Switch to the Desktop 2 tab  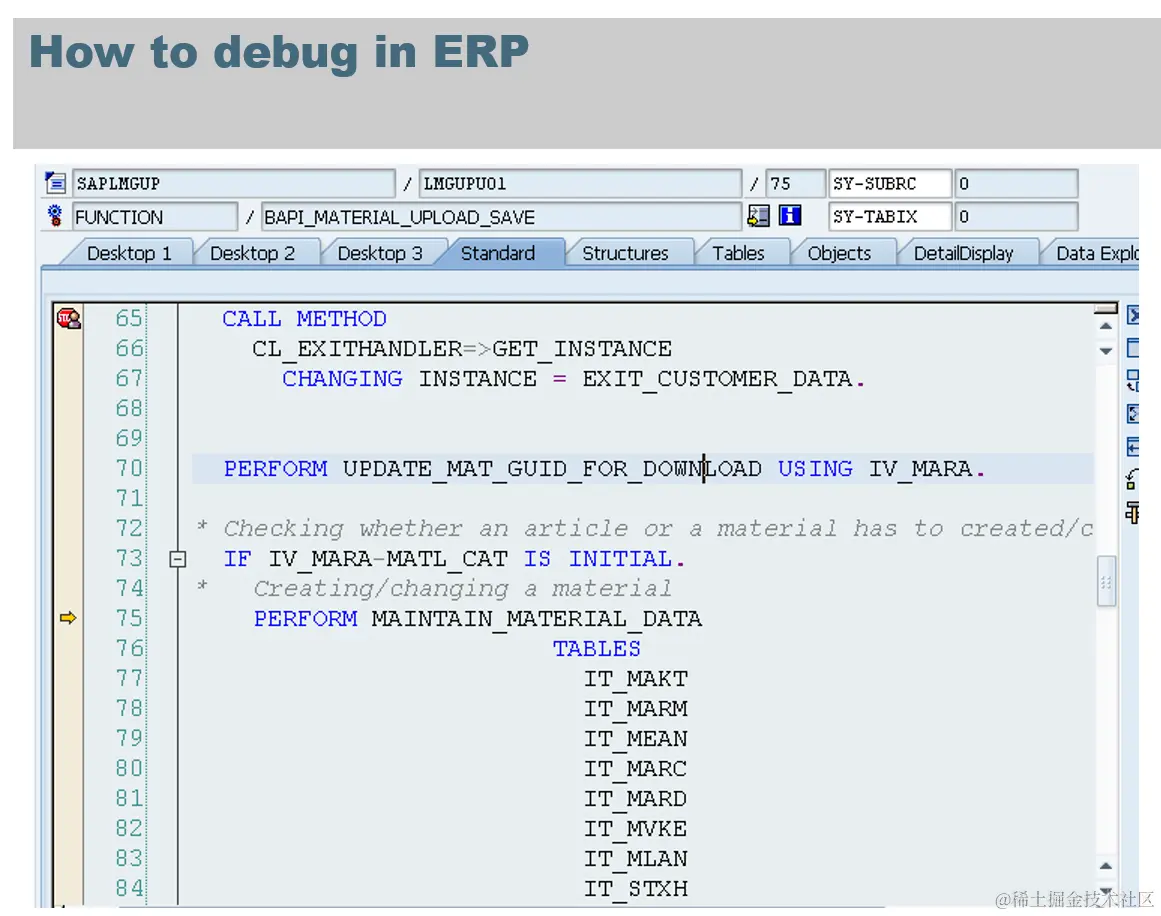pos(252,253)
